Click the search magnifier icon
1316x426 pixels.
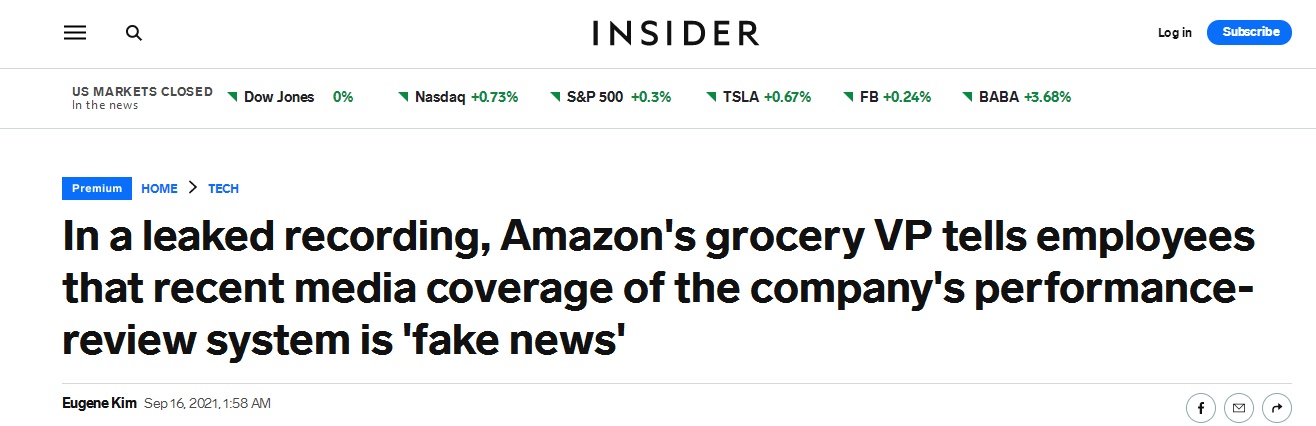point(133,33)
